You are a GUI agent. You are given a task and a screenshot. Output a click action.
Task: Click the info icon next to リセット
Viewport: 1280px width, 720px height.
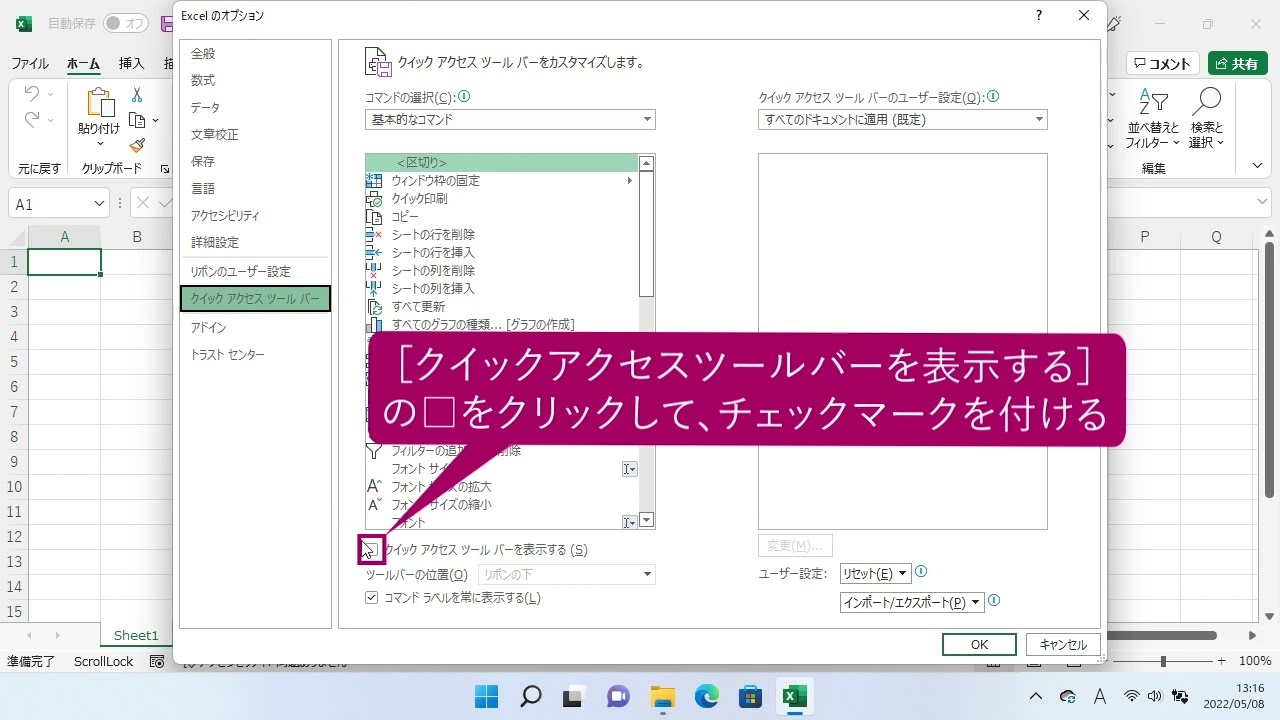point(921,572)
